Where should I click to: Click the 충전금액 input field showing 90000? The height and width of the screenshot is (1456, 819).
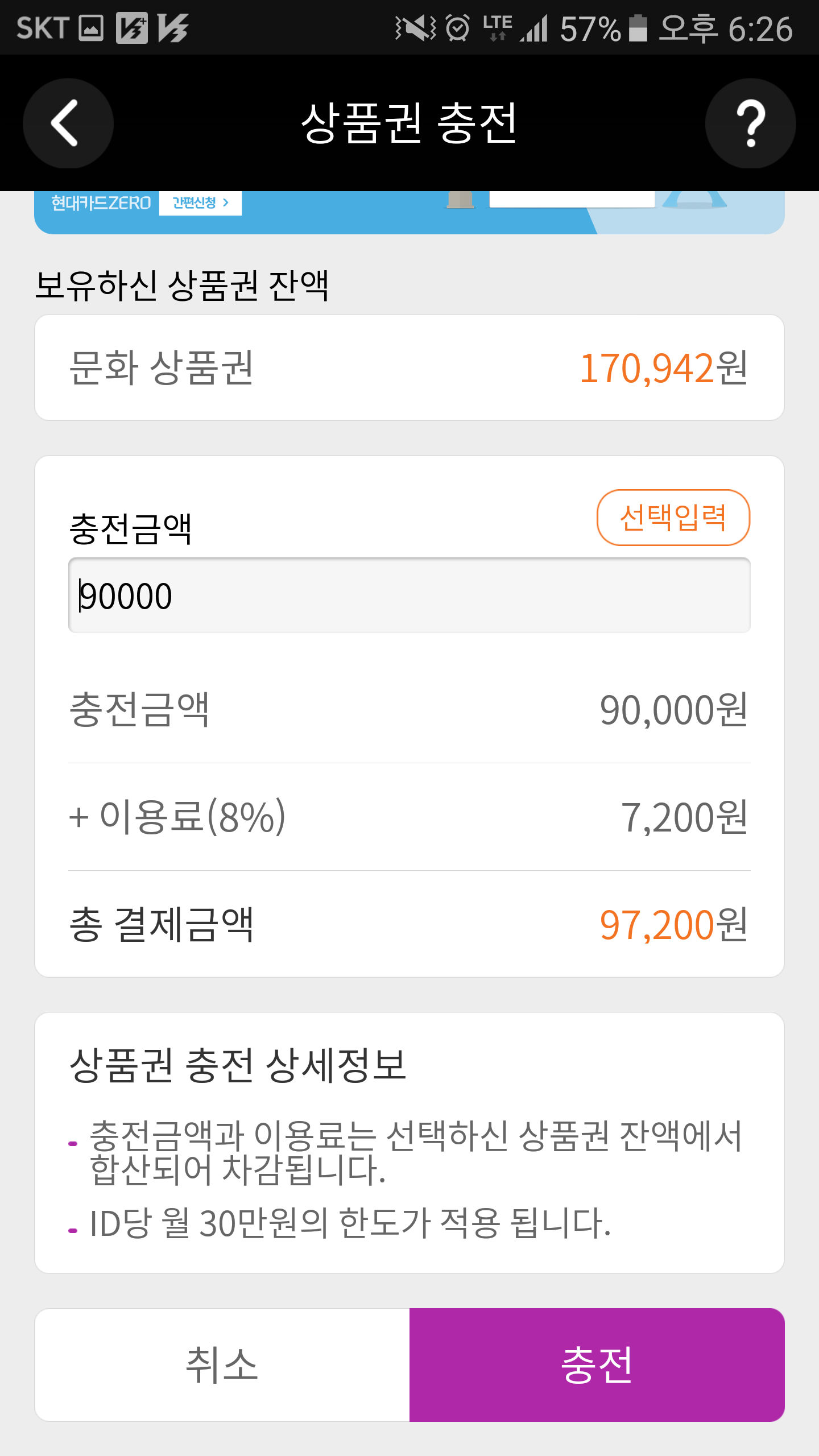coord(409,595)
